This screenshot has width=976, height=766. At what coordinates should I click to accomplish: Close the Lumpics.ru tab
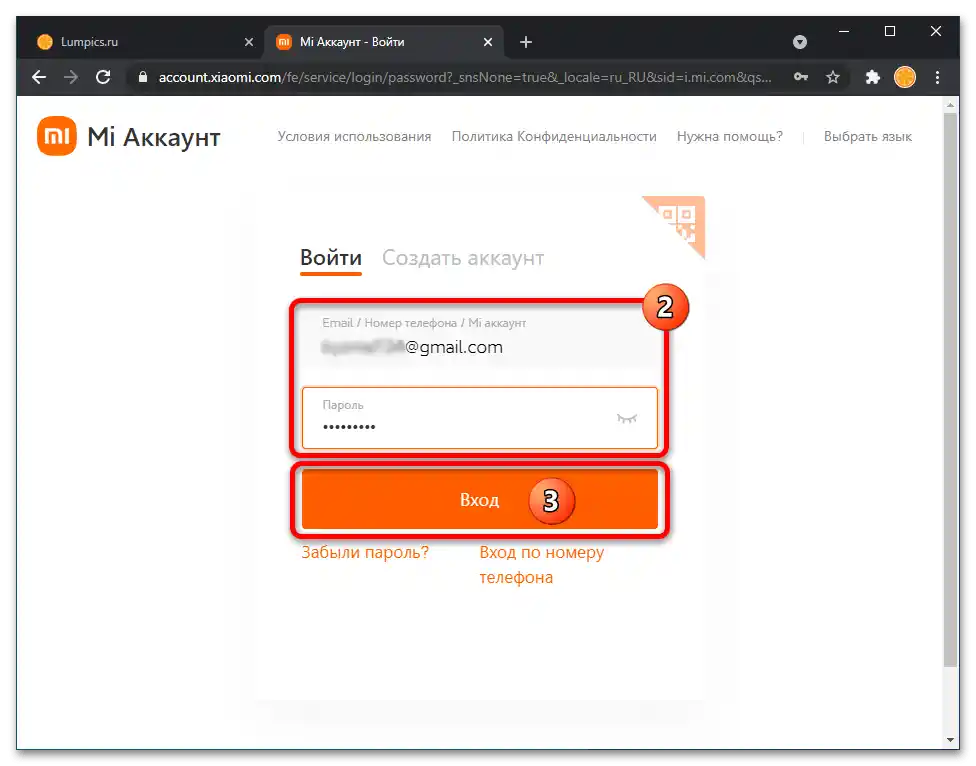tap(249, 42)
